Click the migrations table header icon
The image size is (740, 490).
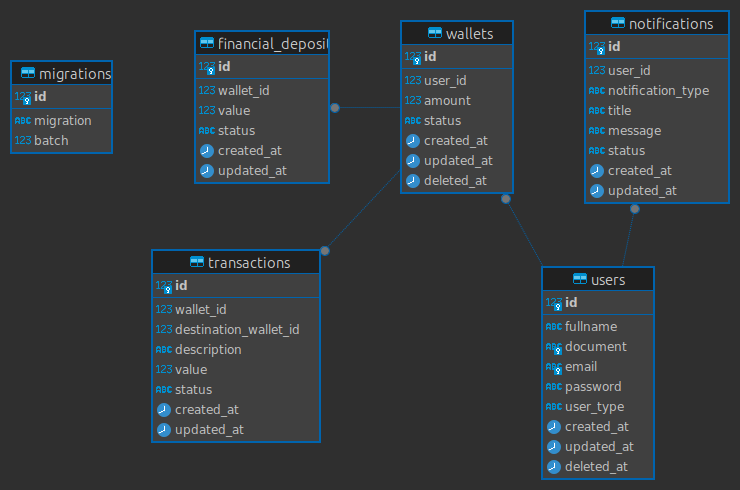[28, 74]
